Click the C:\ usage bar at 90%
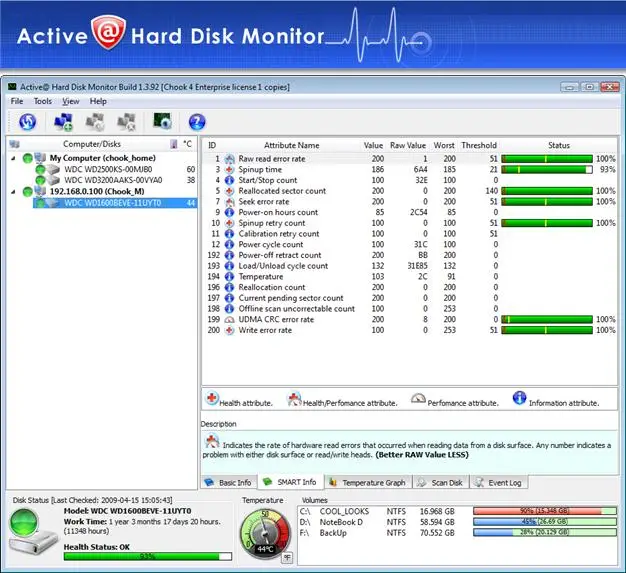This screenshot has height=573, width=626. tap(545, 511)
